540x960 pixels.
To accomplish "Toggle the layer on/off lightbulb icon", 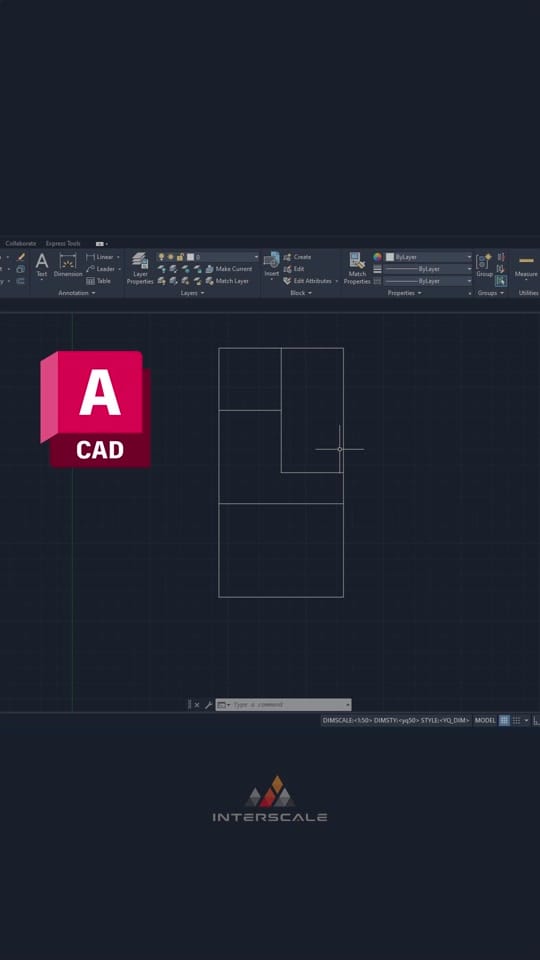I will [161, 257].
